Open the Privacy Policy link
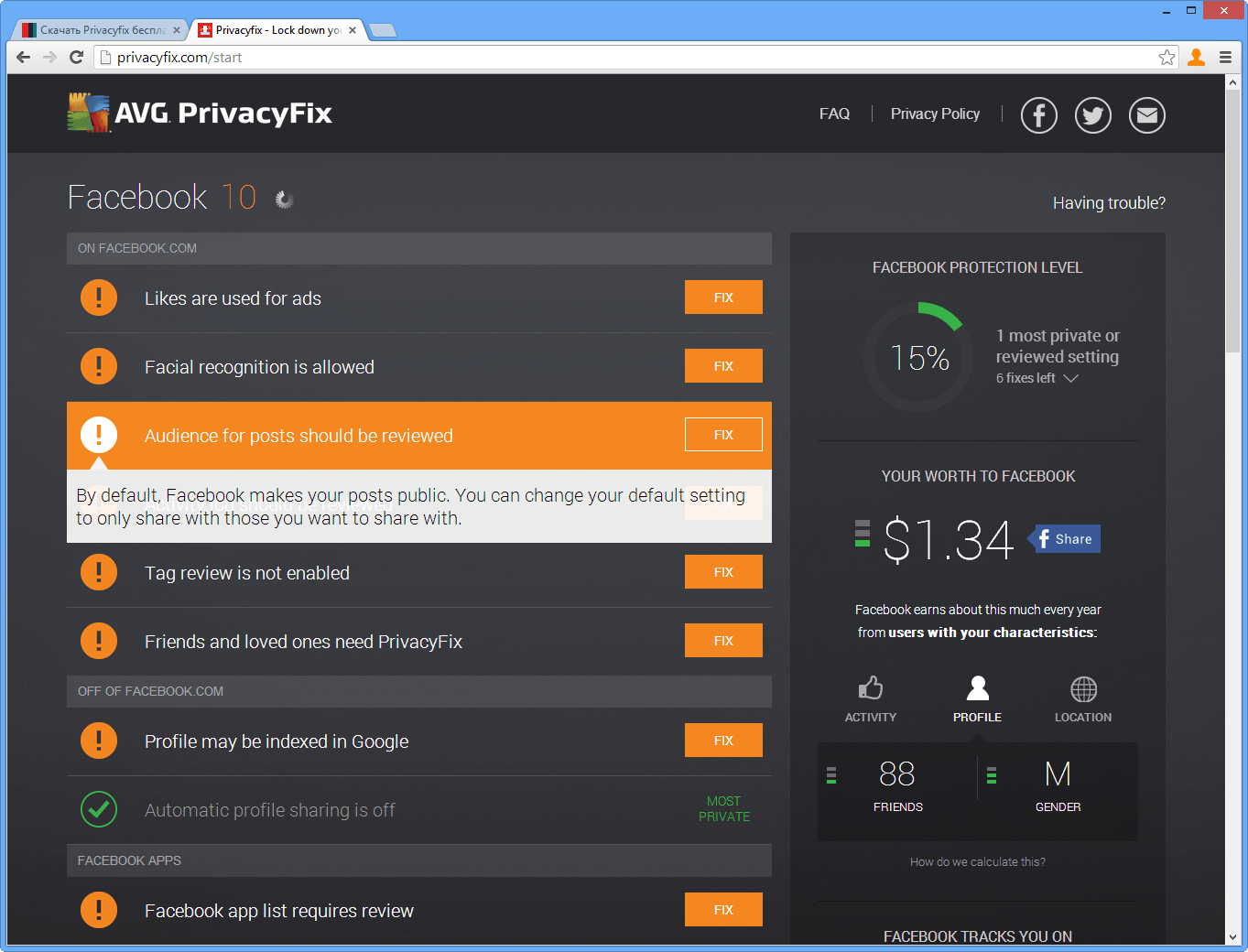The width and height of the screenshot is (1248, 952). click(935, 114)
